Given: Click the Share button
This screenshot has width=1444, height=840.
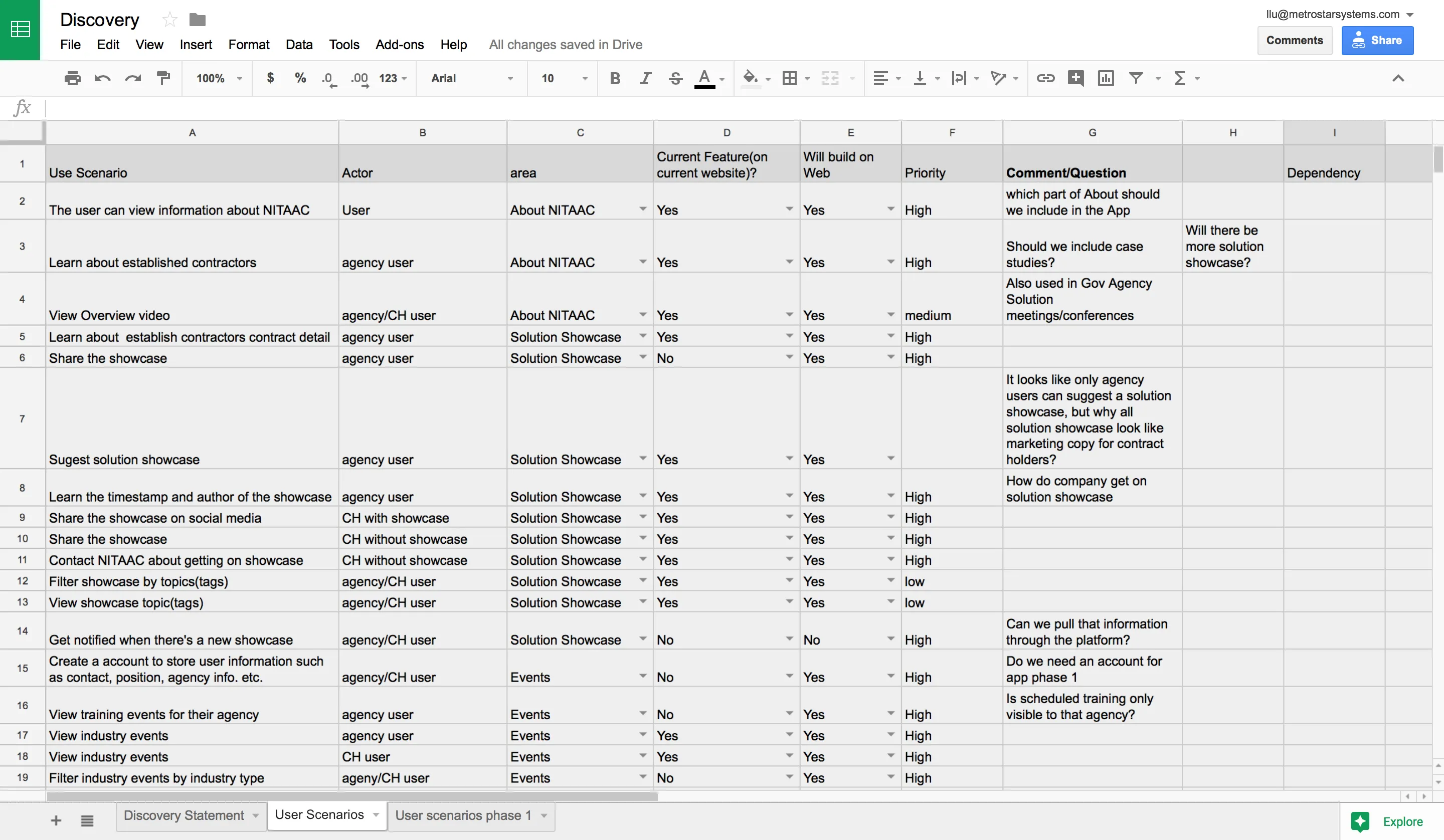Looking at the screenshot, I should (x=1377, y=40).
